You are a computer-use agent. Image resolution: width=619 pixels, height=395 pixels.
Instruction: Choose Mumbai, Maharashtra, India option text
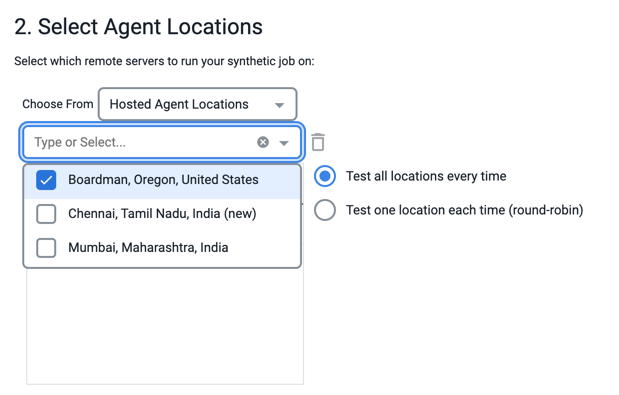click(x=148, y=248)
